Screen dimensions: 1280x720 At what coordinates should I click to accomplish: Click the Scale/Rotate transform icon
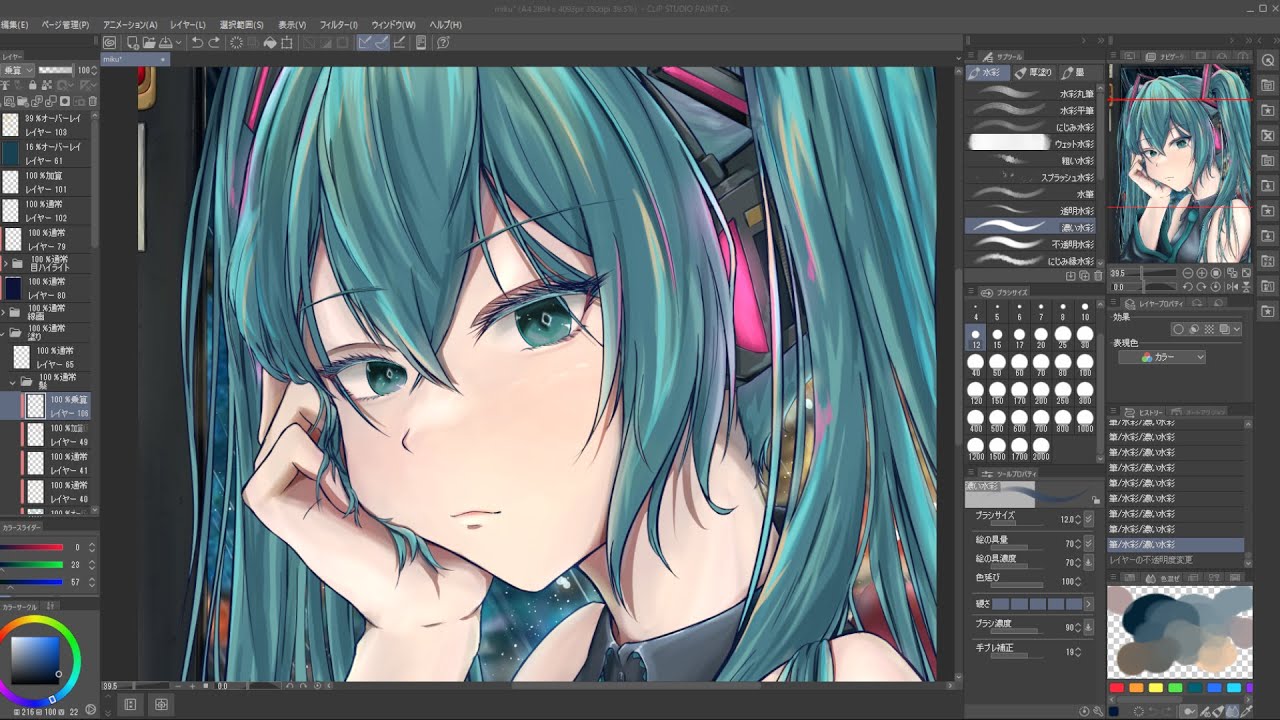(x=287, y=43)
